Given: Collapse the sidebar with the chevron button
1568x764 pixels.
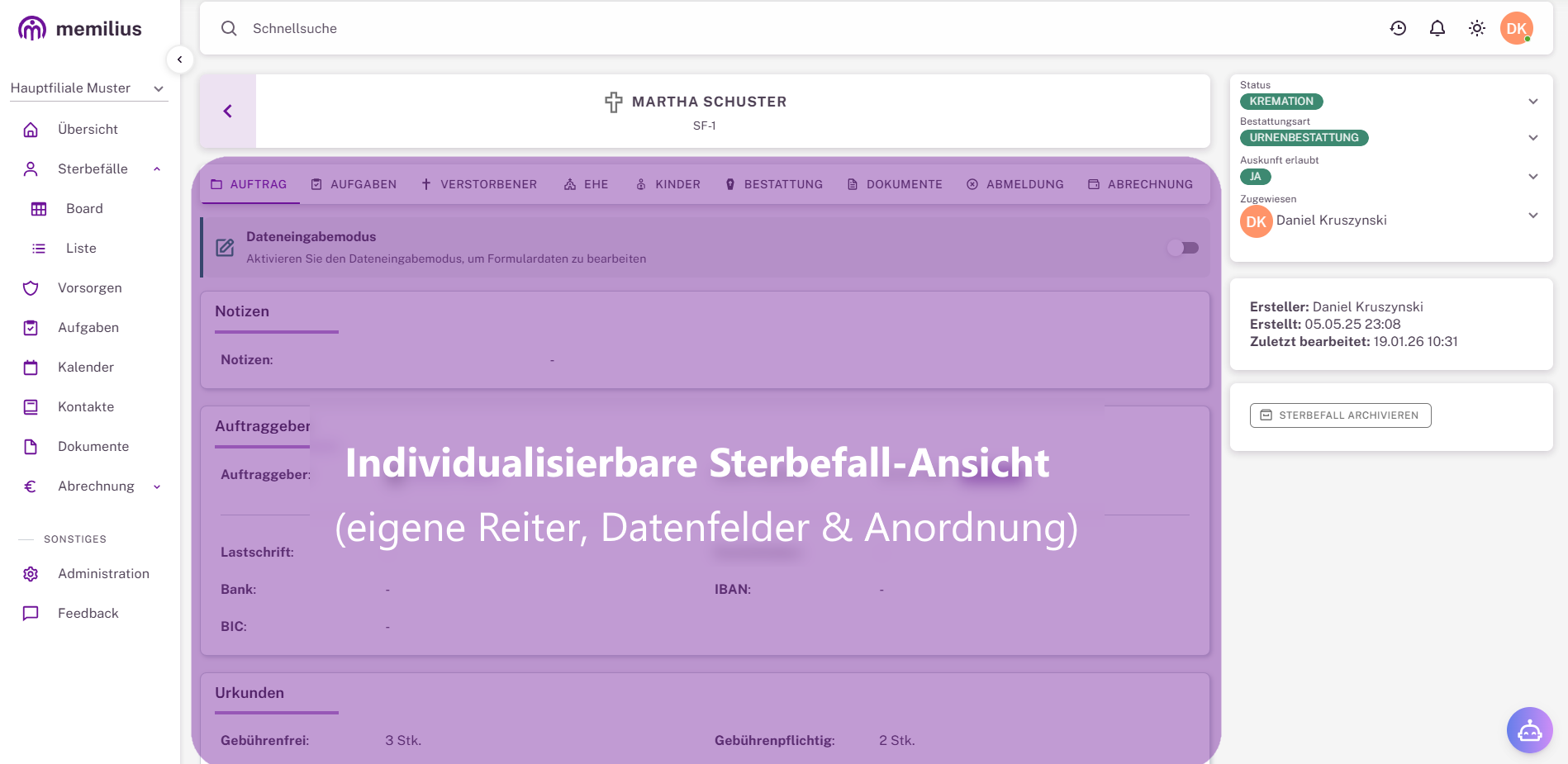Looking at the screenshot, I should click(x=180, y=59).
